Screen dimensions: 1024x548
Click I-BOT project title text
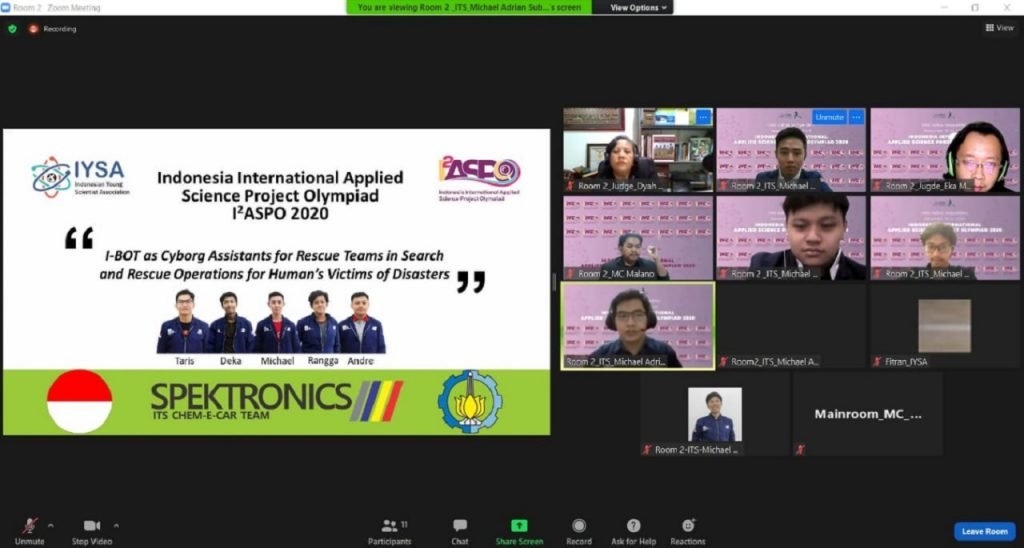[x=274, y=265]
